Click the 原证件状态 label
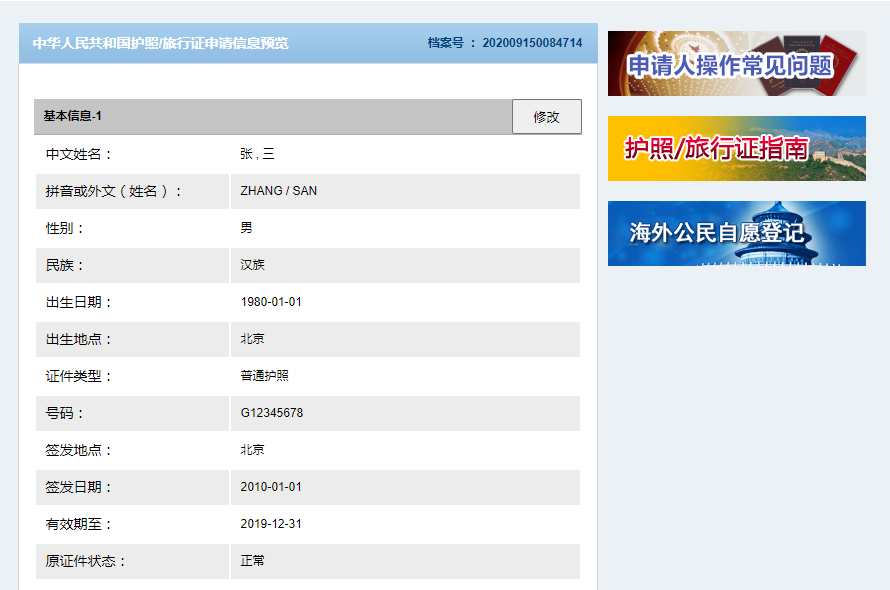Image resolution: width=890 pixels, height=590 pixels. point(86,562)
